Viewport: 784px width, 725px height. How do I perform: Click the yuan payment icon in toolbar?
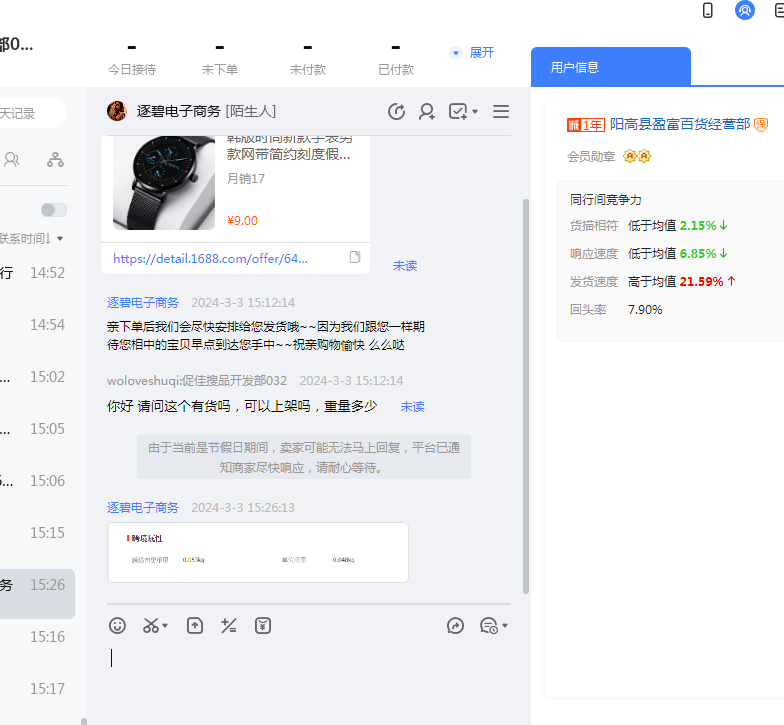263,626
